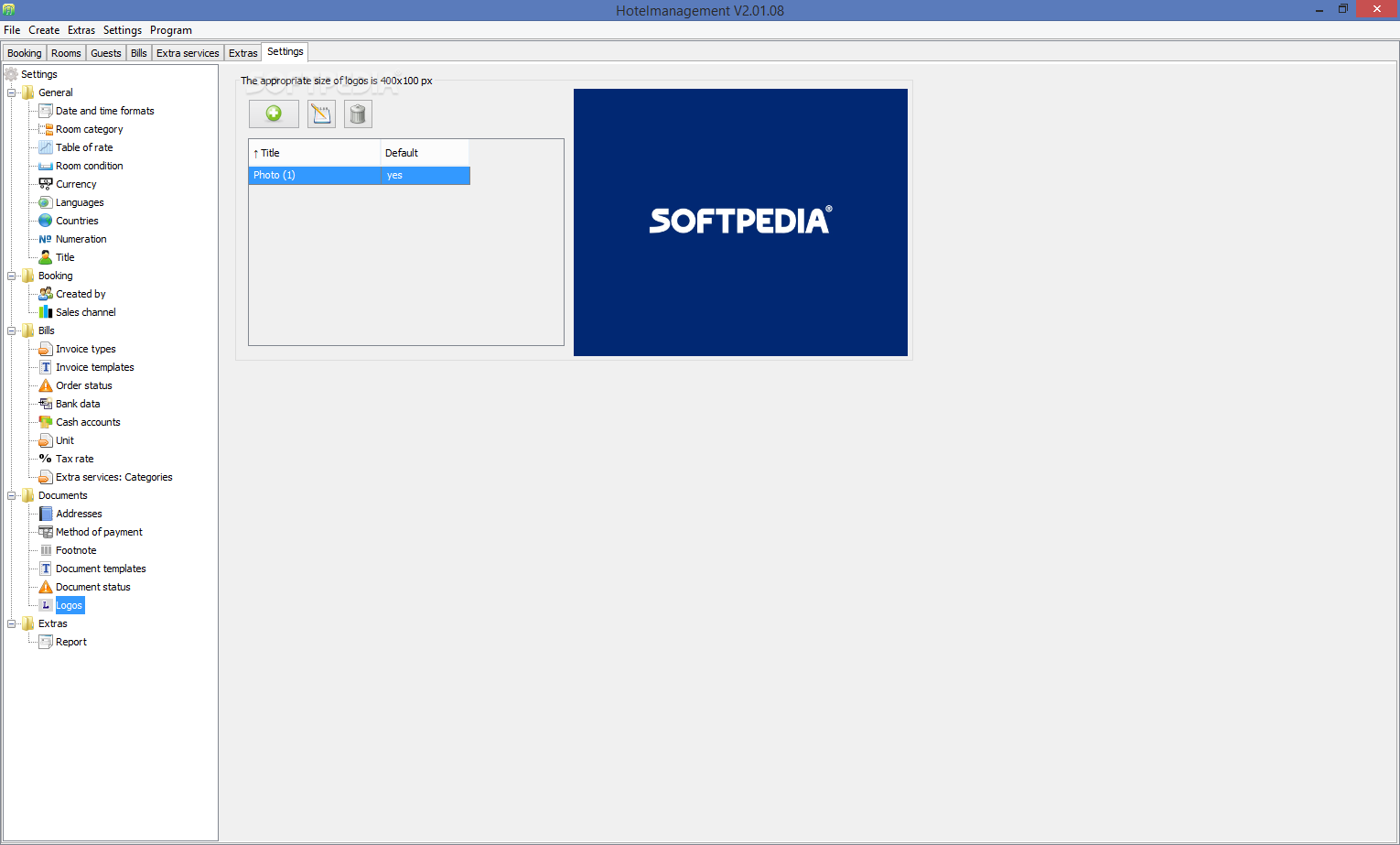
Task: Click the Sales channel chart icon
Action: 46,312
